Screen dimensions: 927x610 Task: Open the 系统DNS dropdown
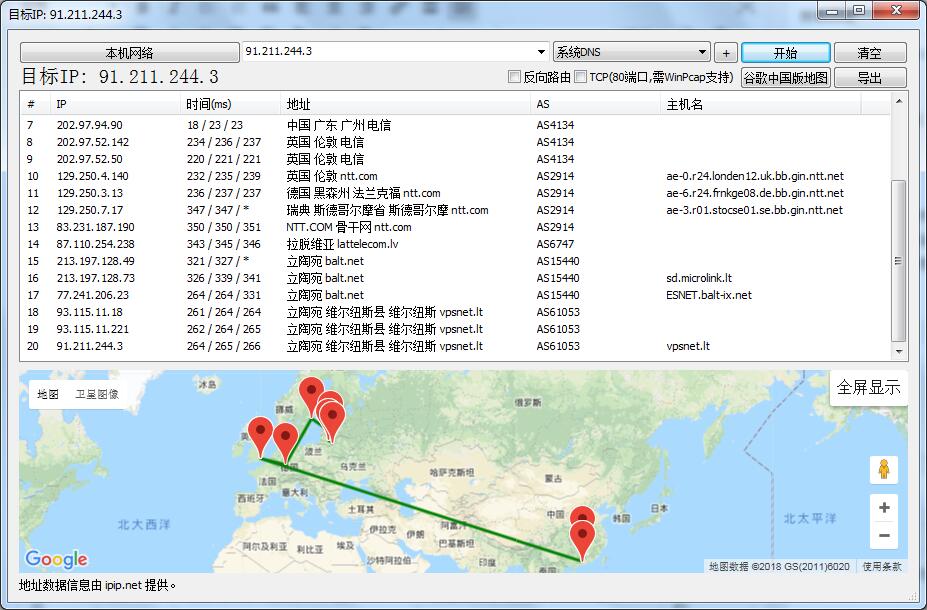(631, 51)
